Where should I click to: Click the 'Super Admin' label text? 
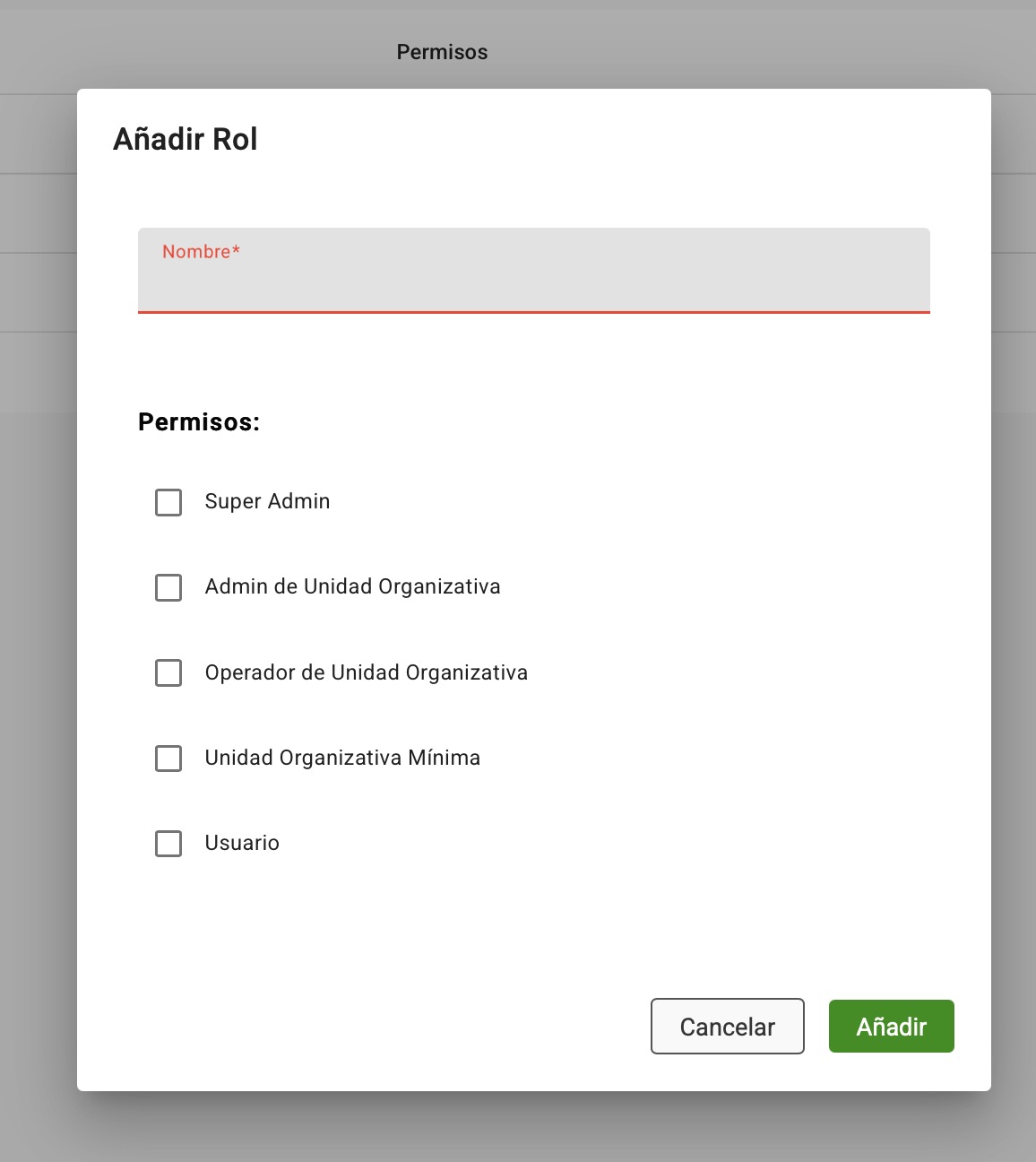pyautogui.click(x=267, y=501)
